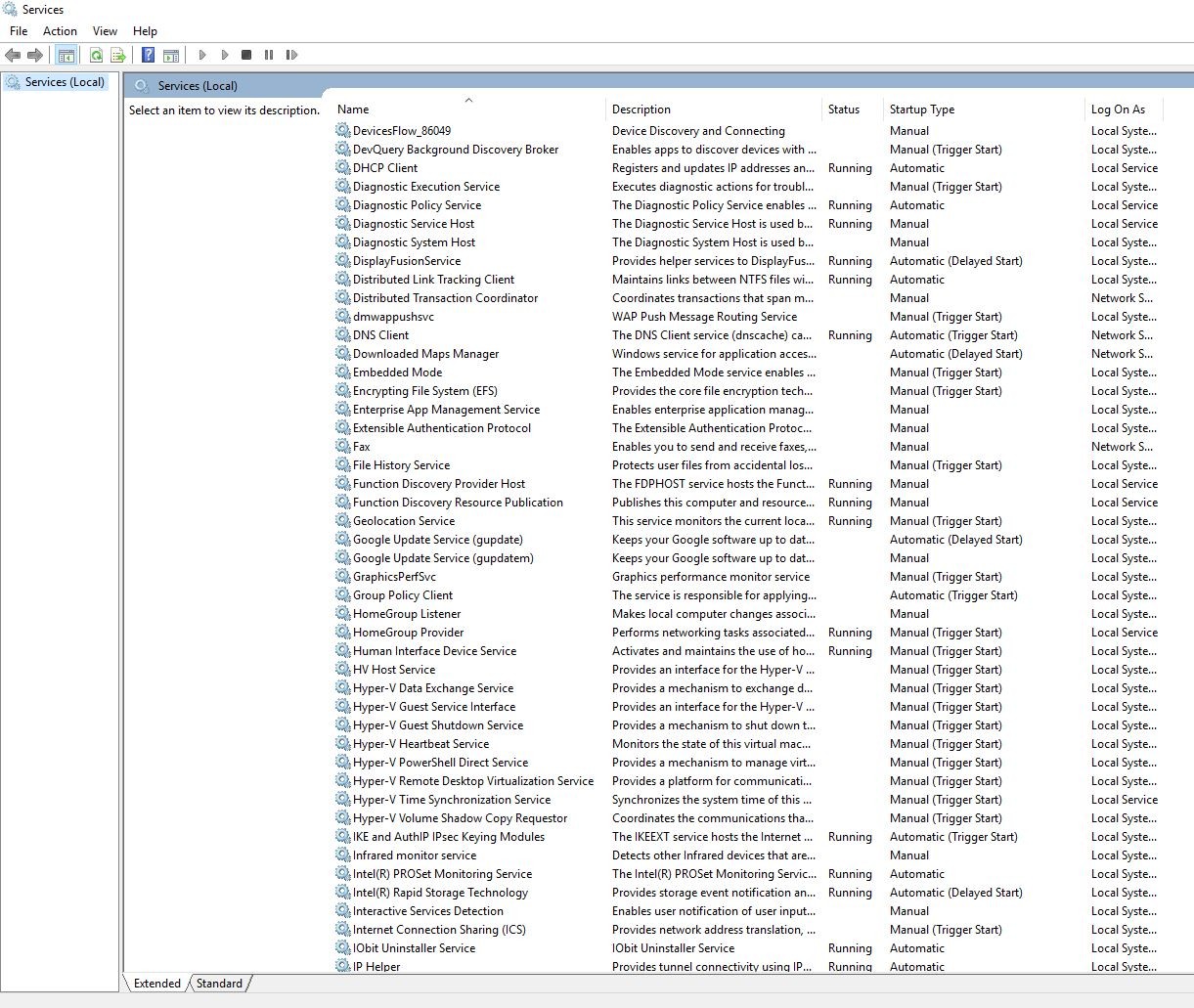
Task: Click the Stop Service square icon
Action: click(246, 56)
